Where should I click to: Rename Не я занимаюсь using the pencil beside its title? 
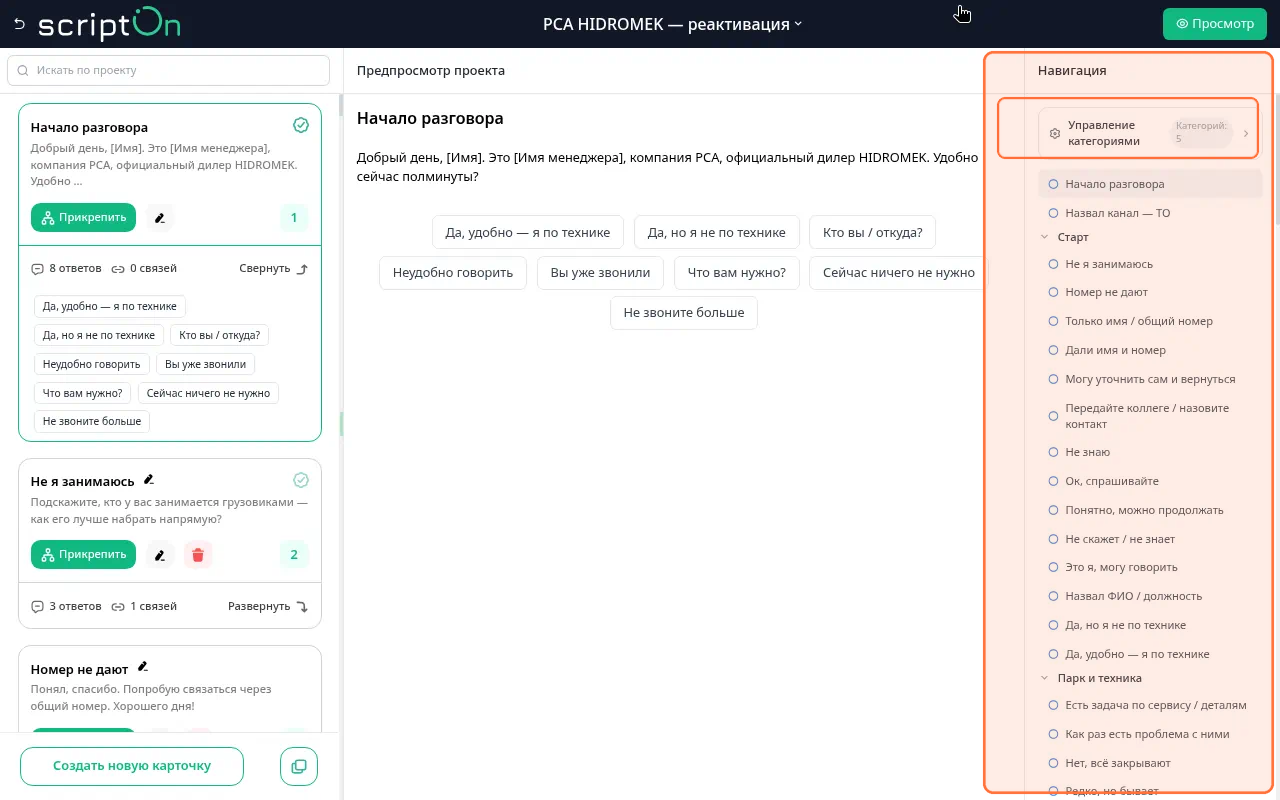coord(149,480)
